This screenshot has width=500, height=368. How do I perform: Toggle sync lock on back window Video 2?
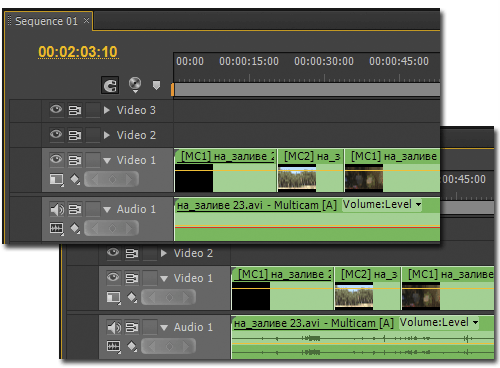point(132,253)
